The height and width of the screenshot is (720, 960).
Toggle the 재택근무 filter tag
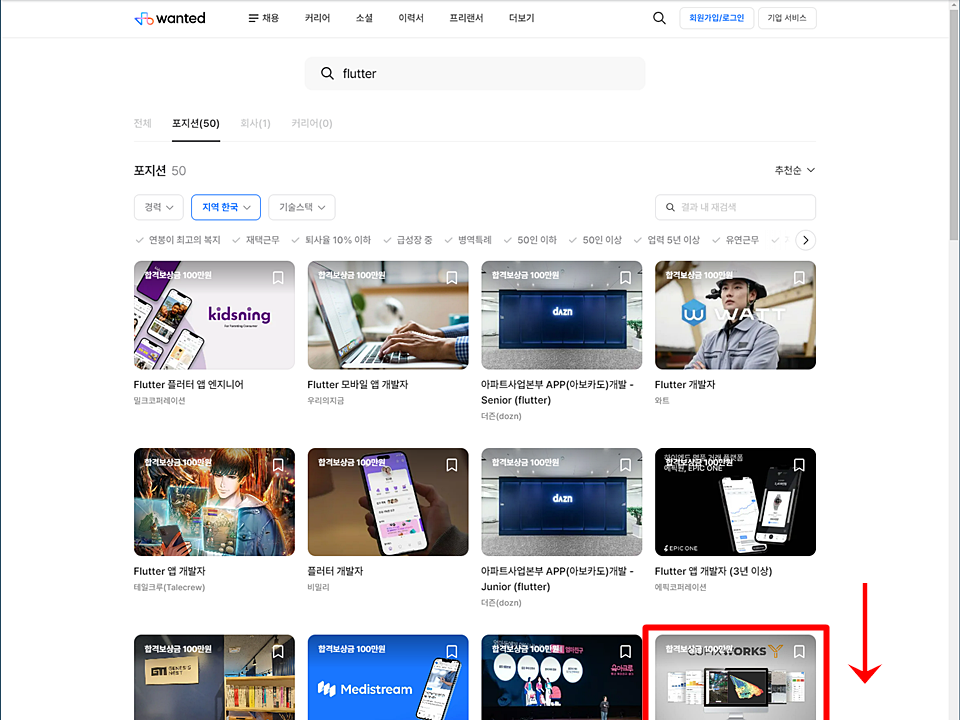256,240
